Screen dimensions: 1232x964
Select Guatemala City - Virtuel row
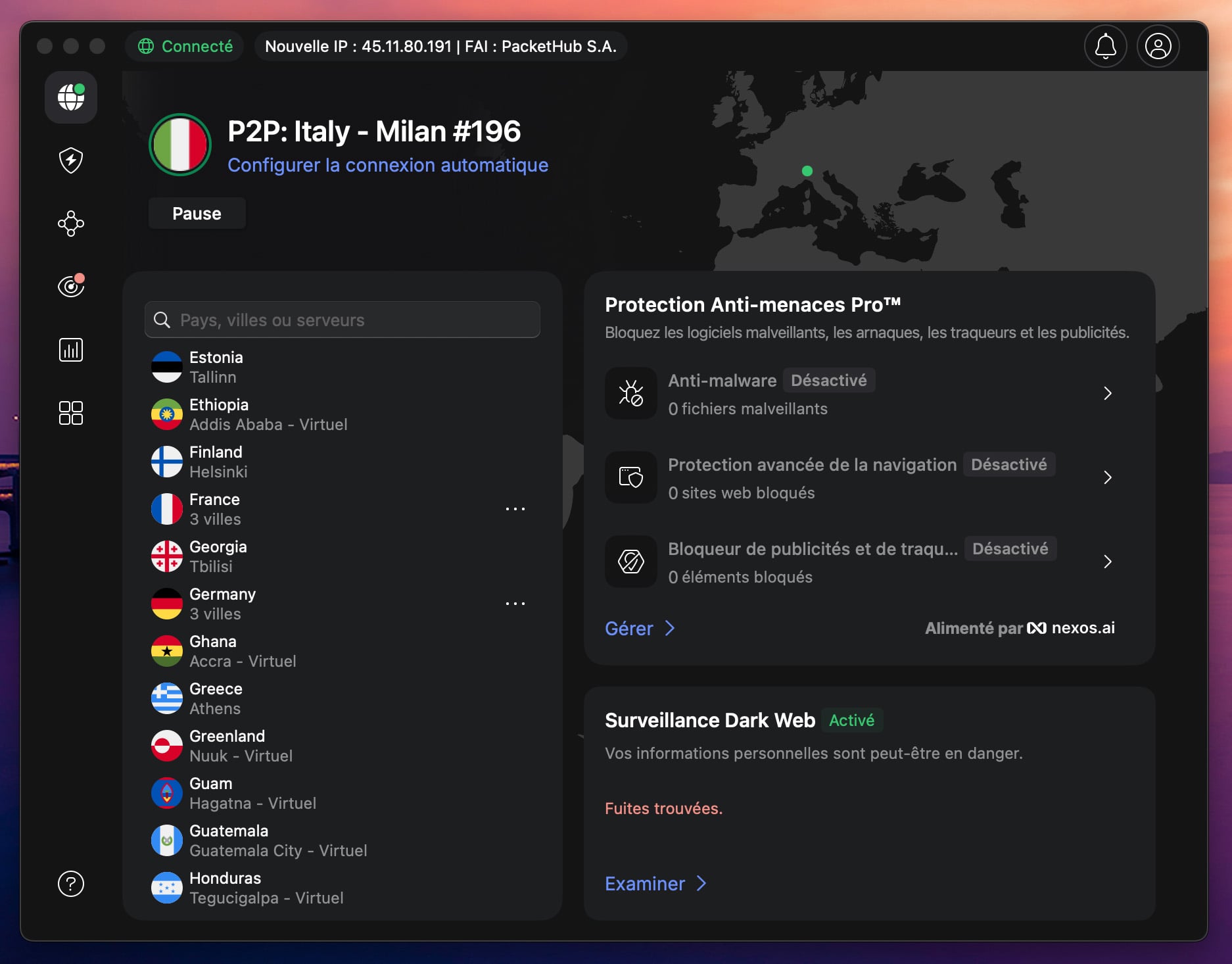343,840
